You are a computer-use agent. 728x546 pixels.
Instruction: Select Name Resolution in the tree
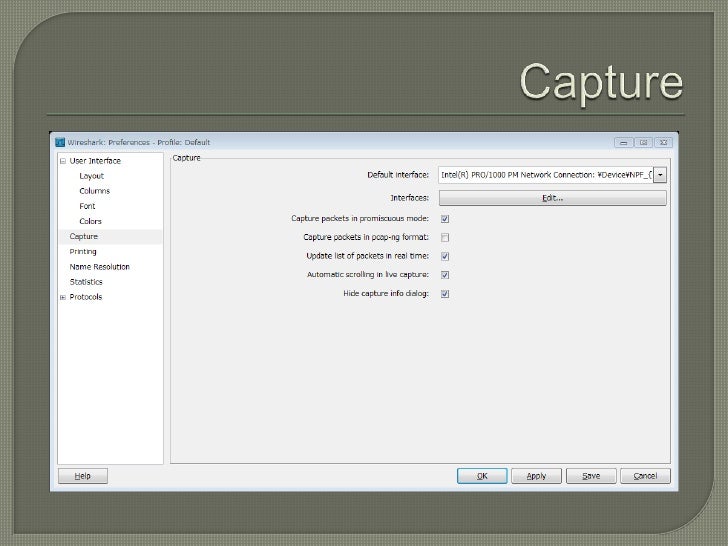99,267
